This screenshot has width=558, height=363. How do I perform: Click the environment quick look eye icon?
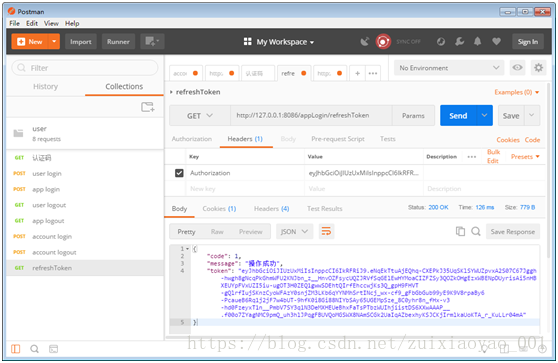click(x=517, y=68)
